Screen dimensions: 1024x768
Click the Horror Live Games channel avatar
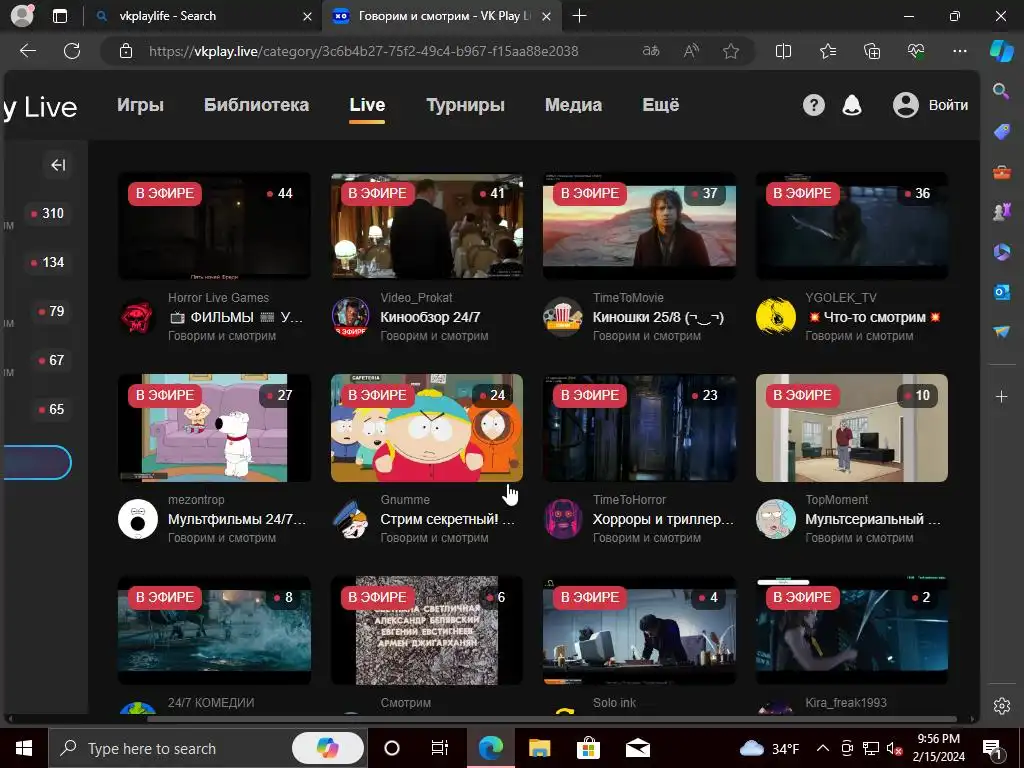point(138,317)
